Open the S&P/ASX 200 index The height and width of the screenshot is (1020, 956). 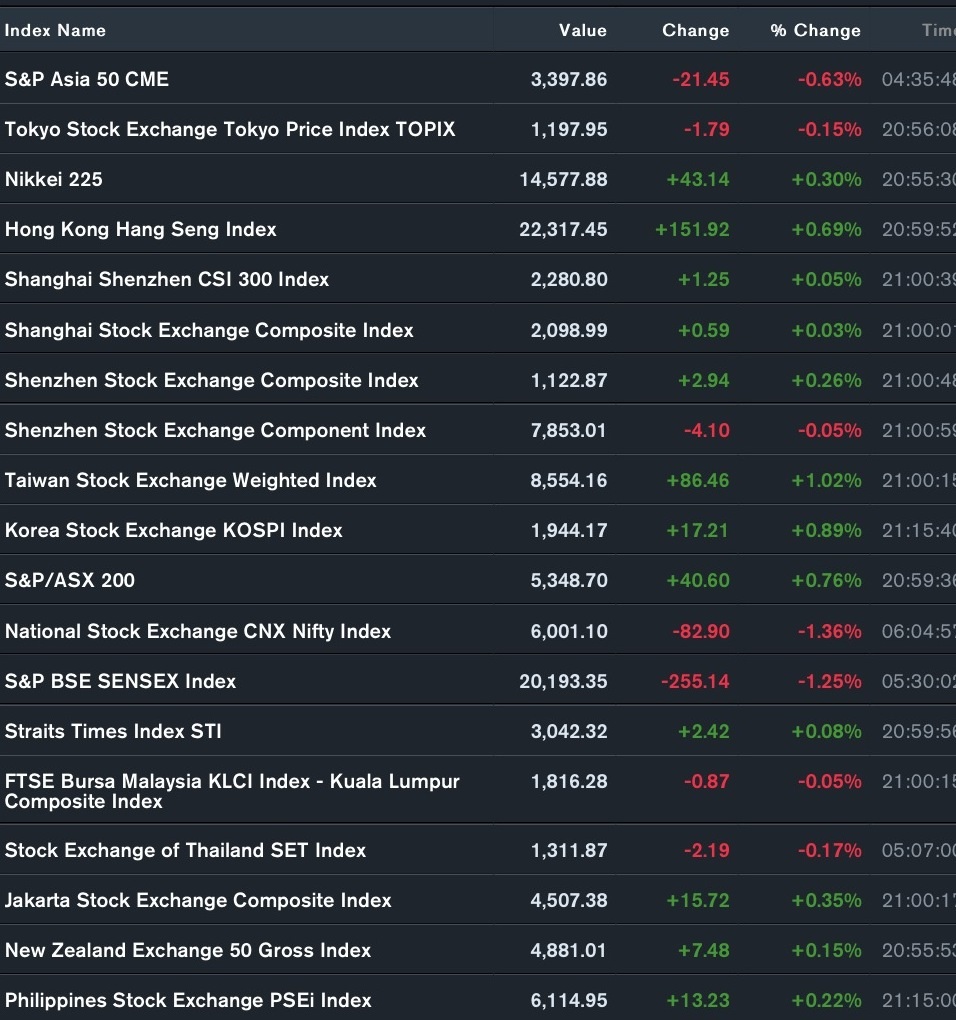[x=70, y=580]
